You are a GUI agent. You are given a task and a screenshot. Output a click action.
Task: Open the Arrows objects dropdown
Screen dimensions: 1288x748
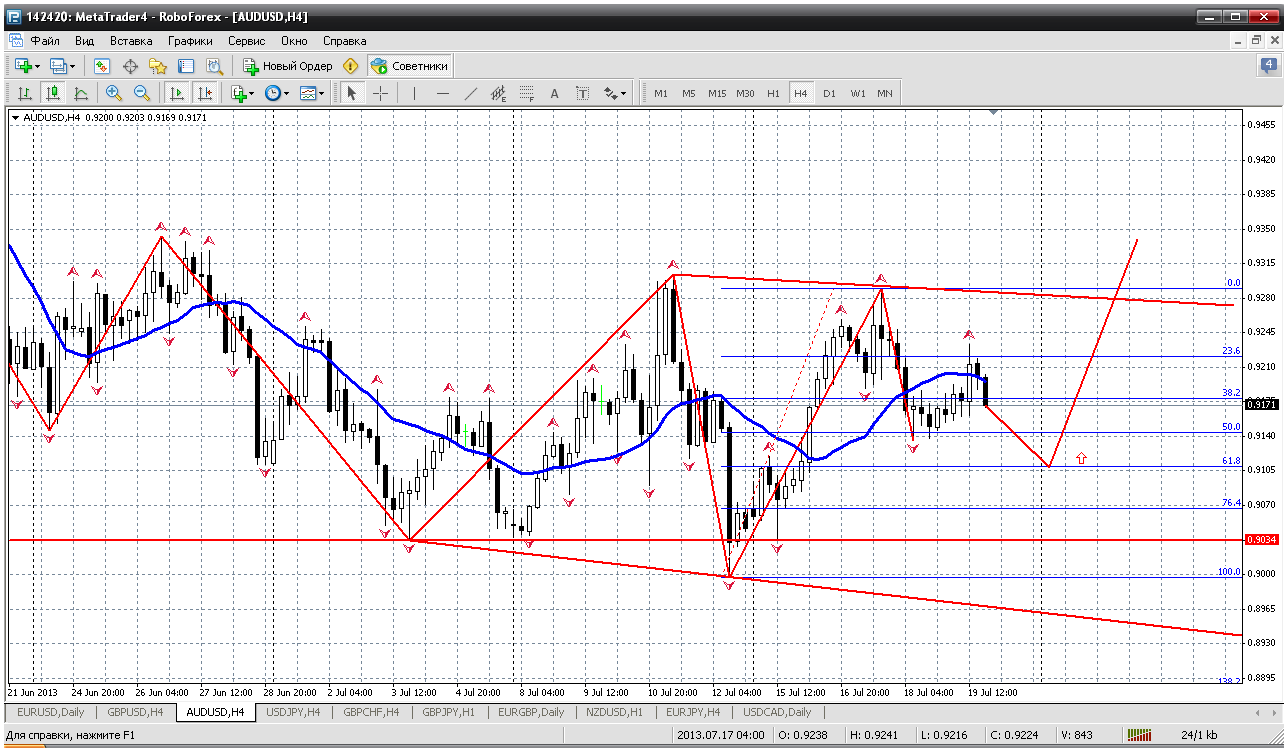[x=615, y=93]
